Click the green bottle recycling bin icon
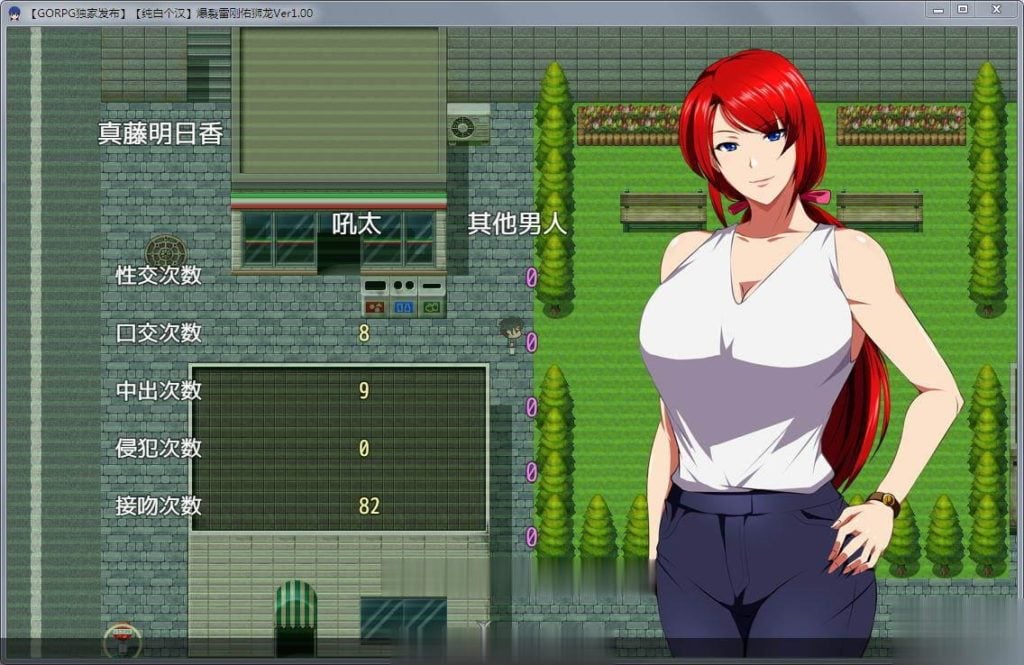 click(x=431, y=306)
